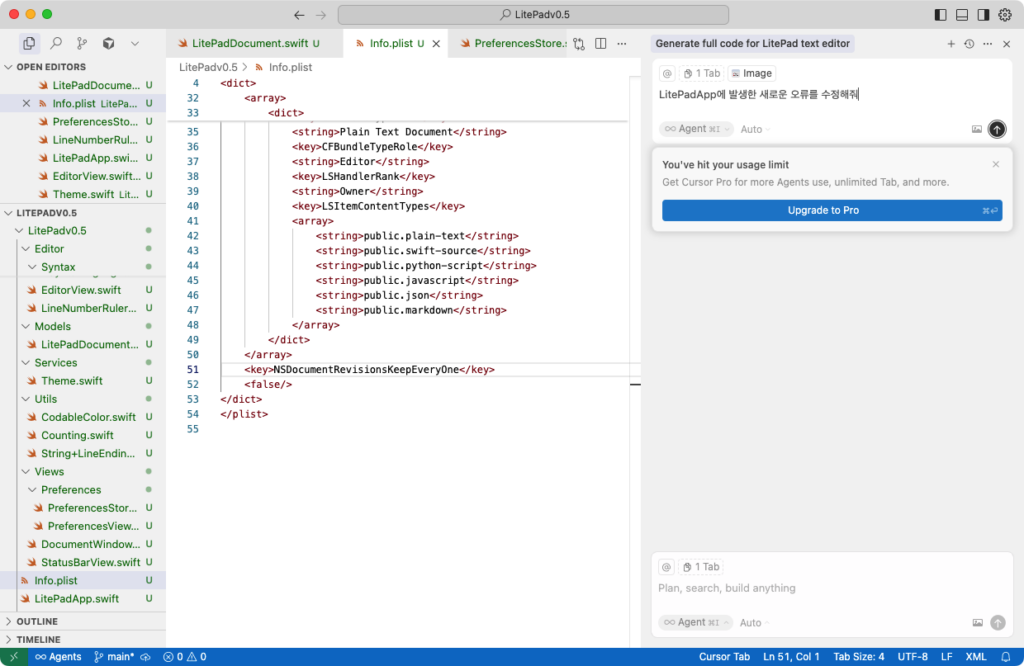This screenshot has height=666, width=1024.
Task: Collapse the LITEPADV0.5 section
Action: pyautogui.click(x=8, y=213)
